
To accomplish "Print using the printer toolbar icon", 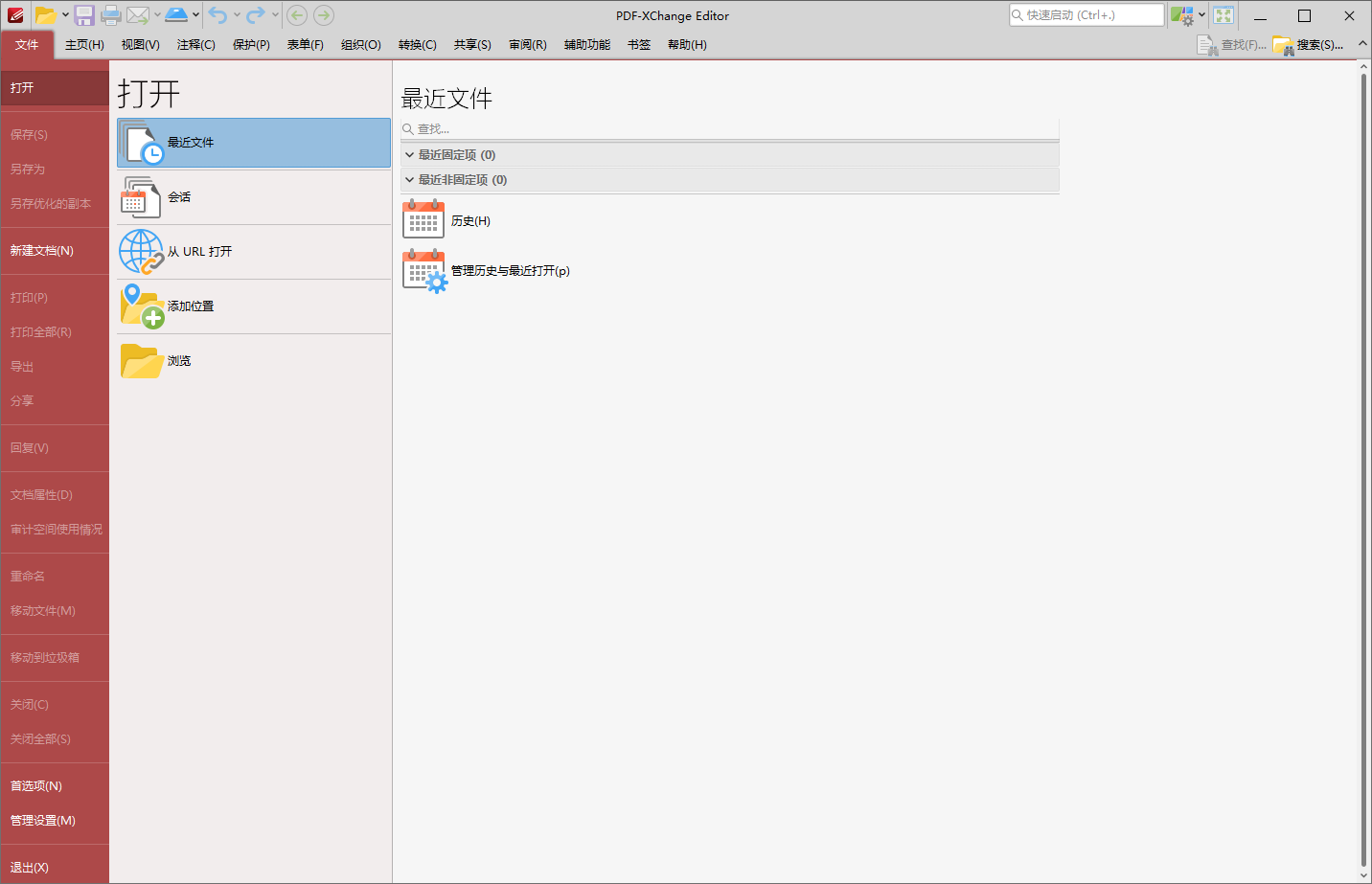I will (110, 14).
